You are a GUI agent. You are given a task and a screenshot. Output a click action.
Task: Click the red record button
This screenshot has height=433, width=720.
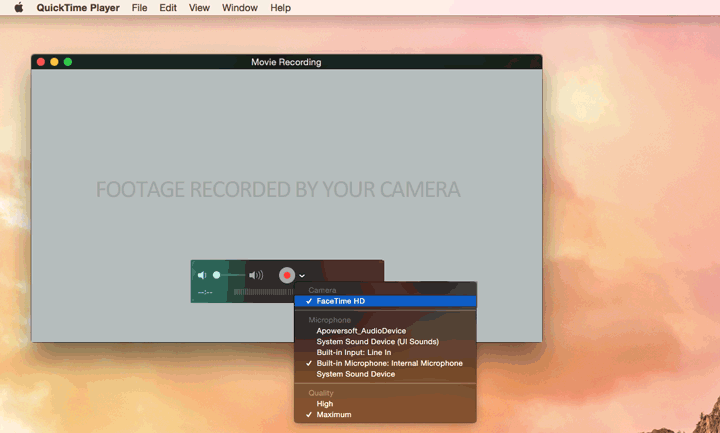coord(287,275)
